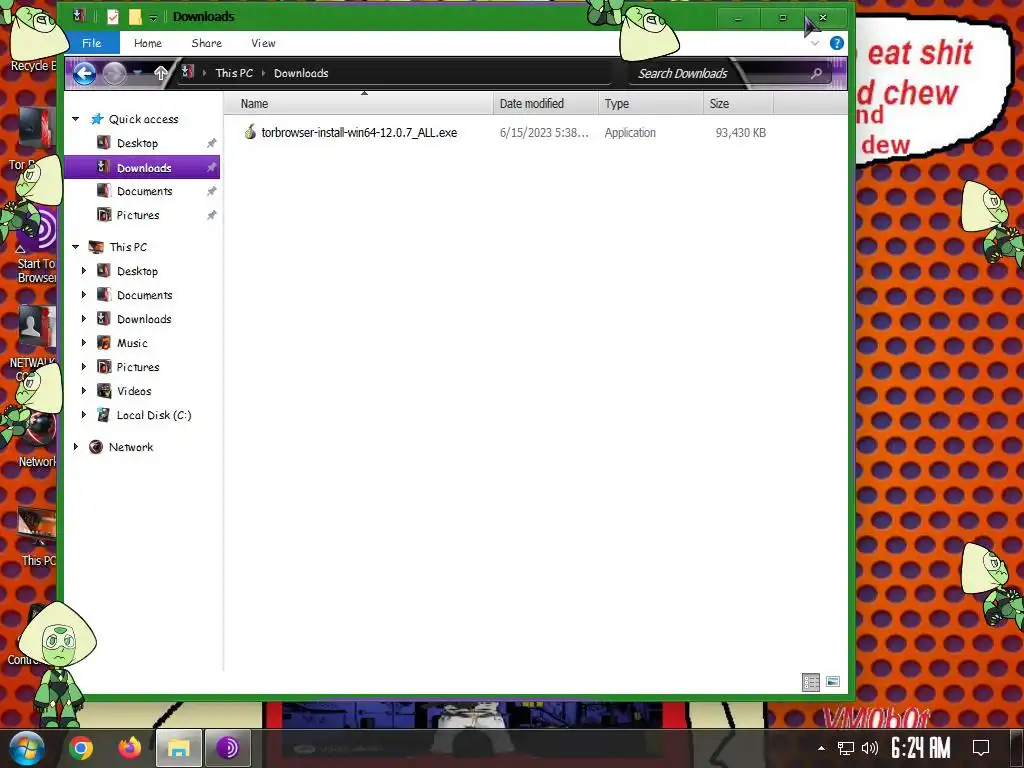Open Videos folder under This PC
The image size is (1024, 768).
pyautogui.click(x=134, y=391)
